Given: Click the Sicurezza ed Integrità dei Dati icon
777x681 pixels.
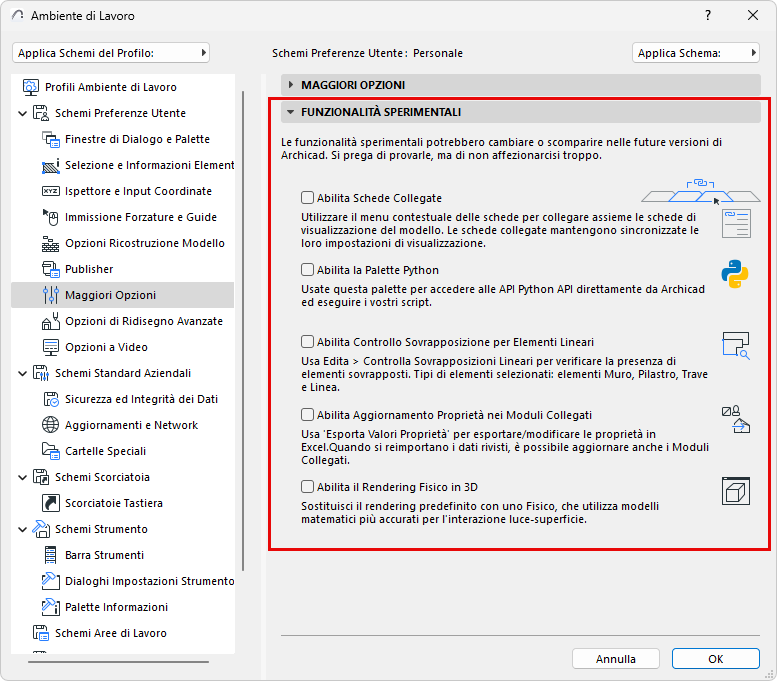Looking at the screenshot, I should [51, 399].
